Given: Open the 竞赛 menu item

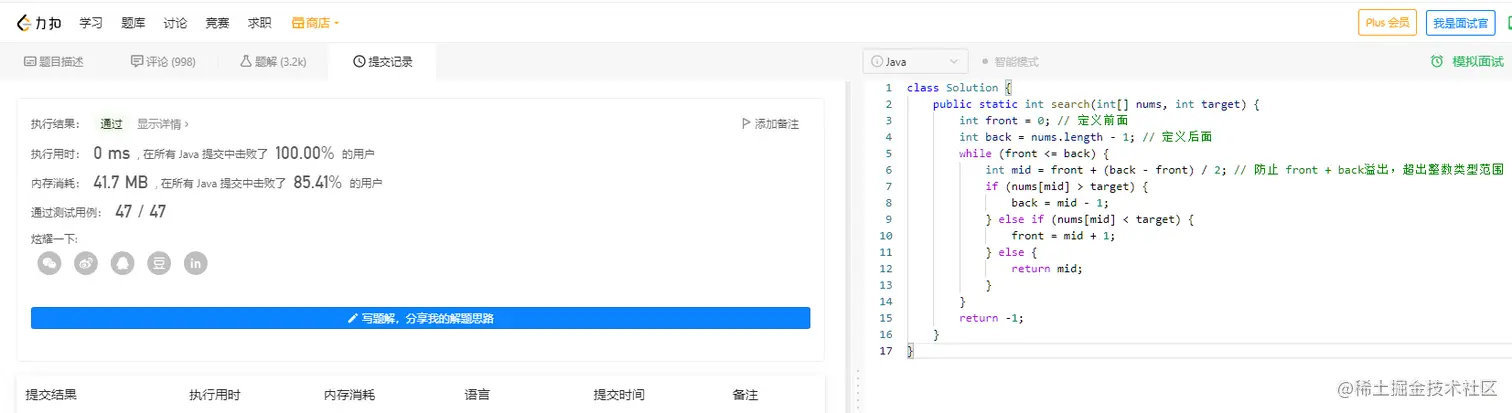Looking at the screenshot, I should (x=217, y=22).
